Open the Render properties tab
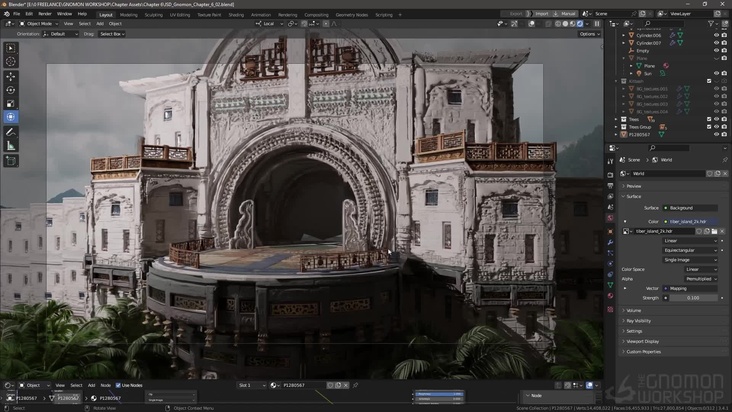 610,175
